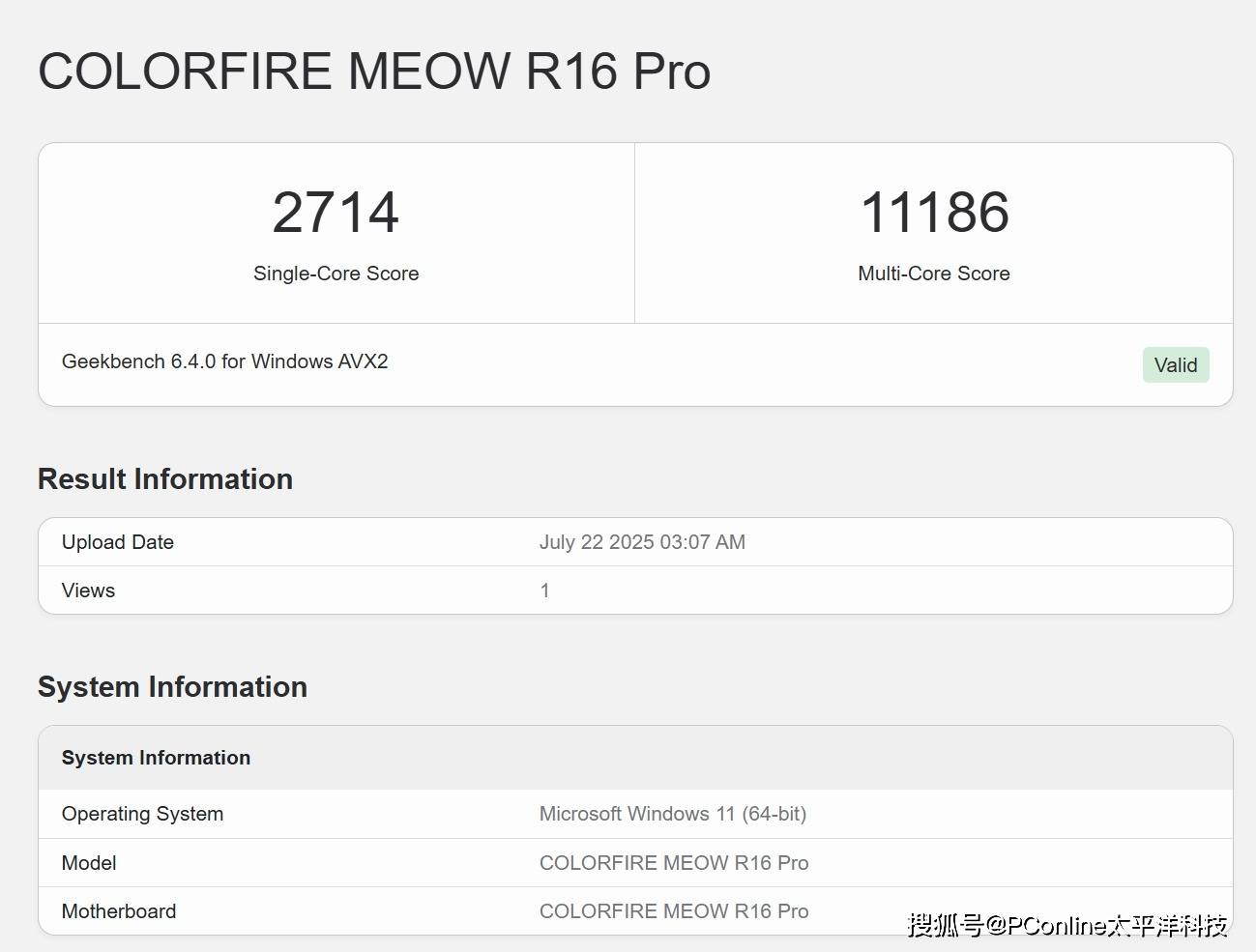The height and width of the screenshot is (952, 1256).
Task: Click the Model value COLORFIRE MEOW R16 Pro
Action: point(674,863)
